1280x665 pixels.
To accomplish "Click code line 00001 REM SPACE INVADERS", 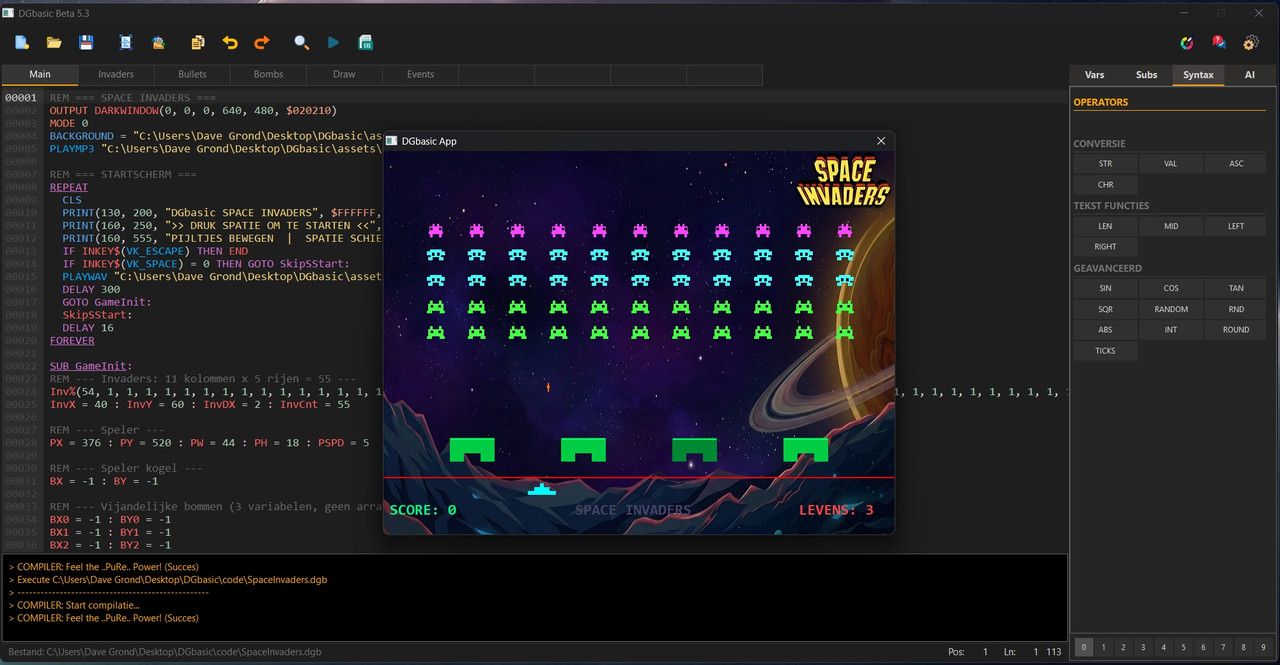I will point(133,98).
